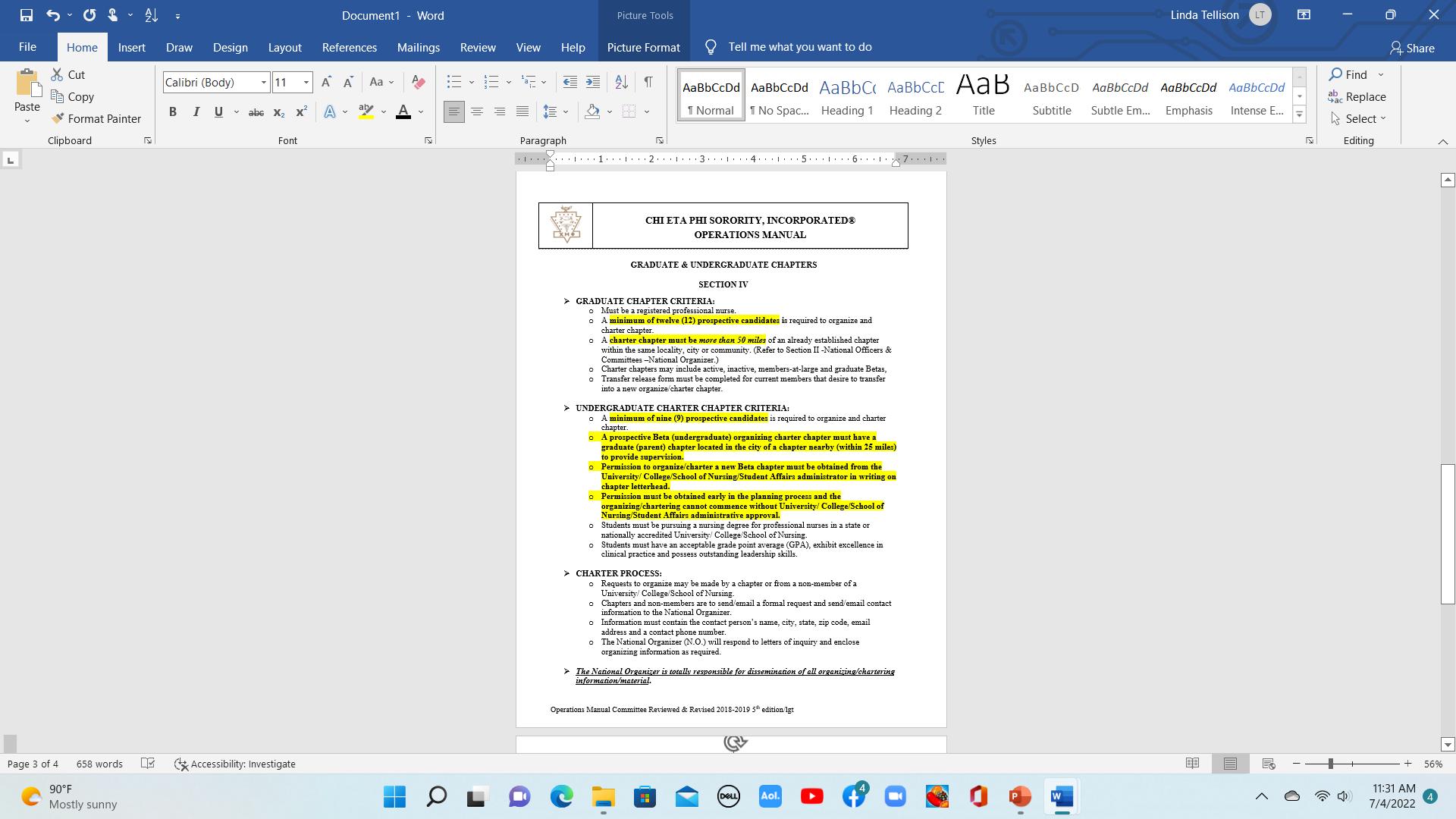
Task: Apply the Title style
Action: tap(984, 96)
